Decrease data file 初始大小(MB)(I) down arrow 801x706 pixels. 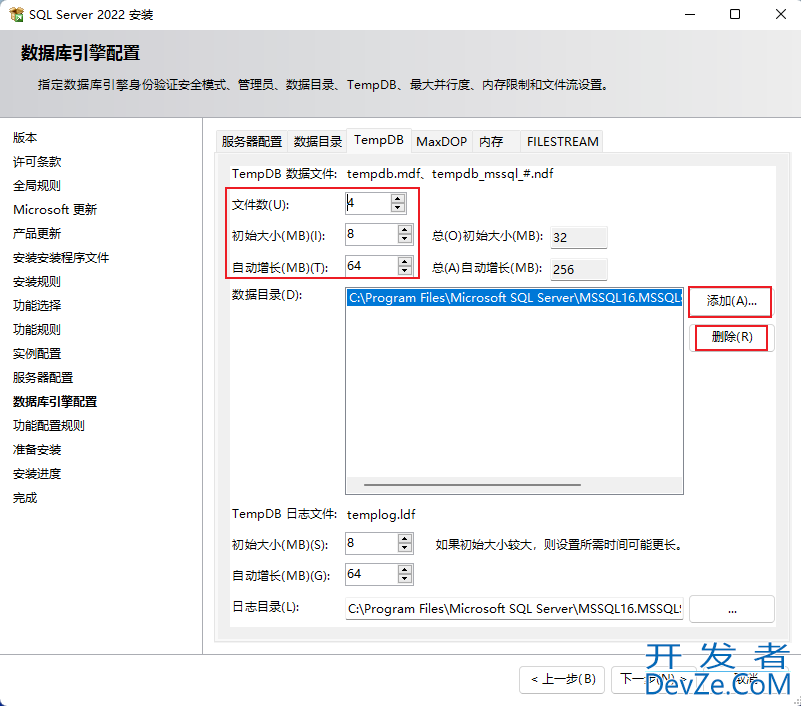(405, 239)
